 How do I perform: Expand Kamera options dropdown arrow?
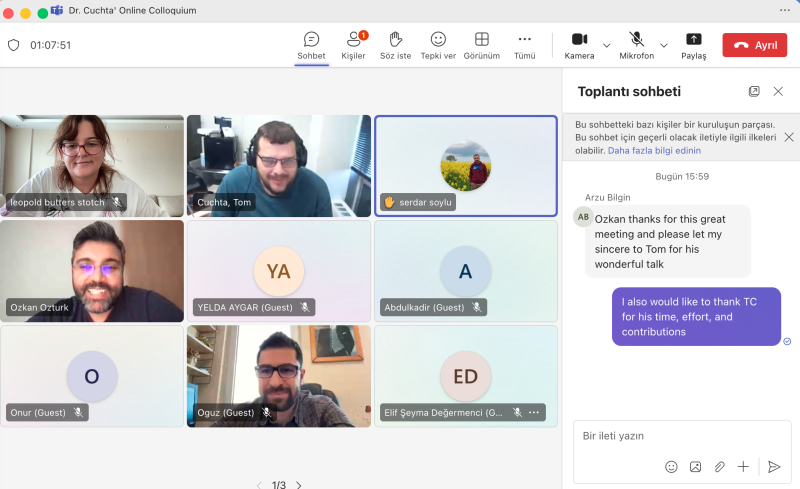point(607,45)
